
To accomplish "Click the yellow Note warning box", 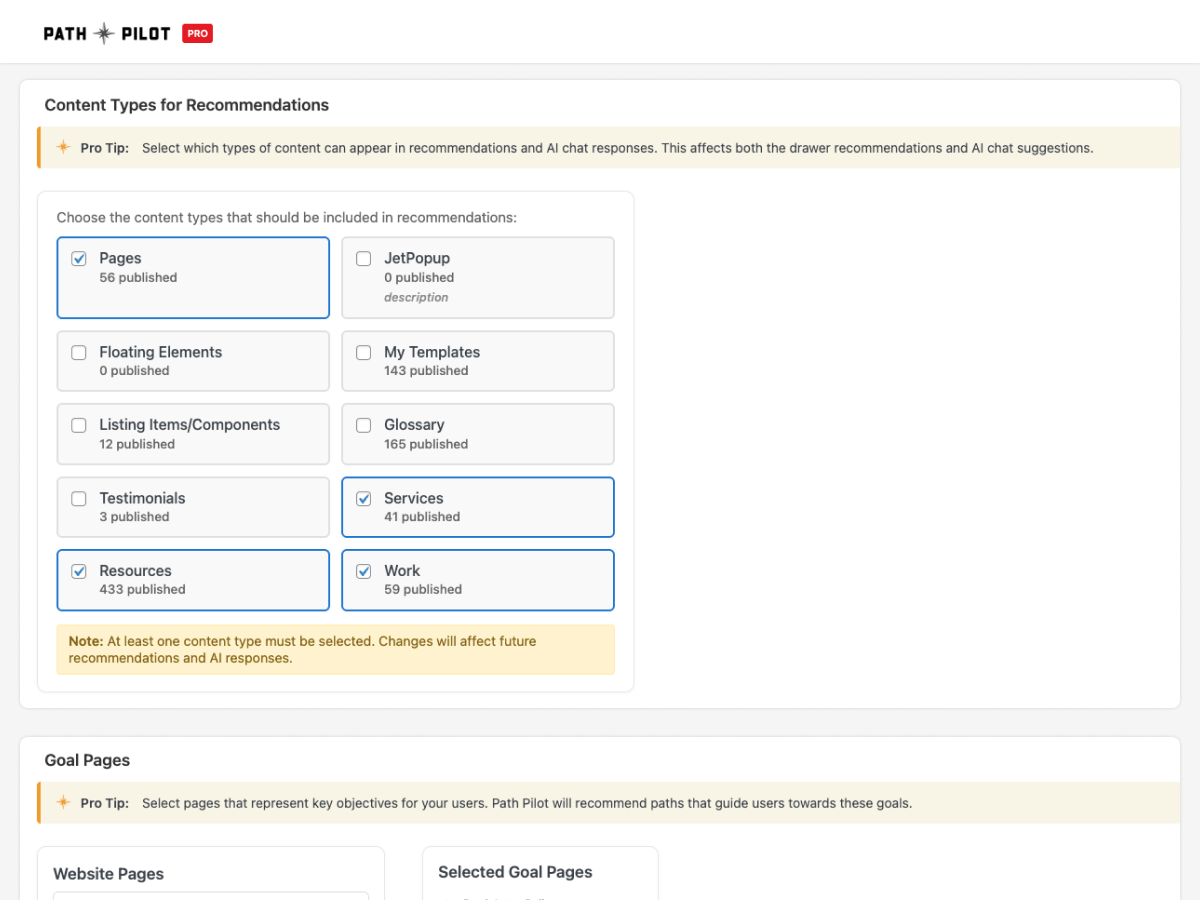I will pyautogui.click(x=335, y=650).
